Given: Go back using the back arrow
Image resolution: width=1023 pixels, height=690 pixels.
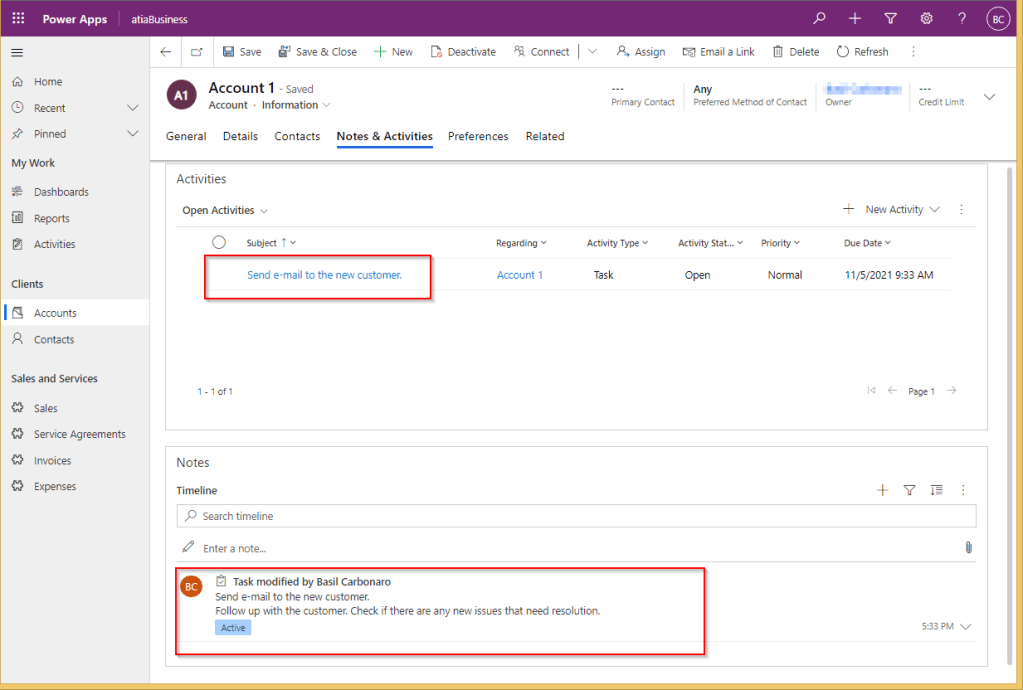Looking at the screenshot, I should pyautogui.click(x=166, y=52).
